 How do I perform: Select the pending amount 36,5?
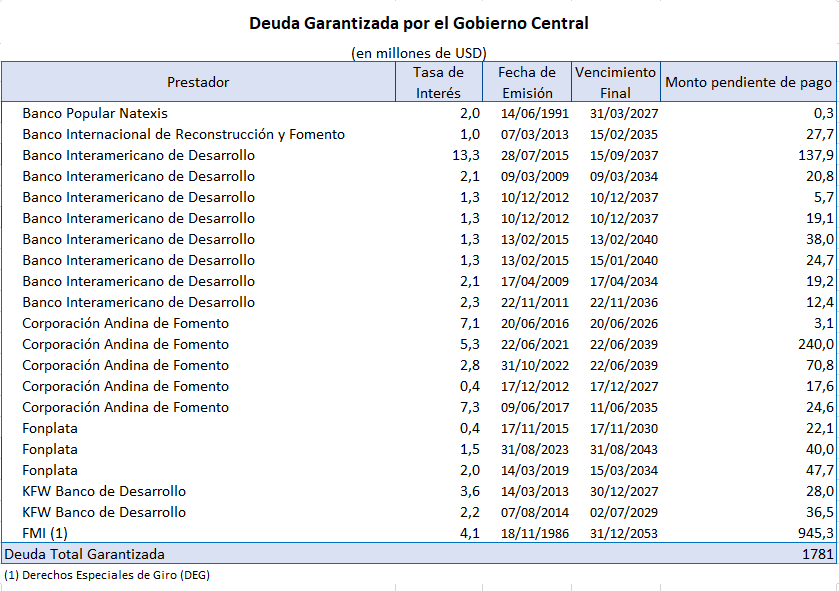point(820,512)
